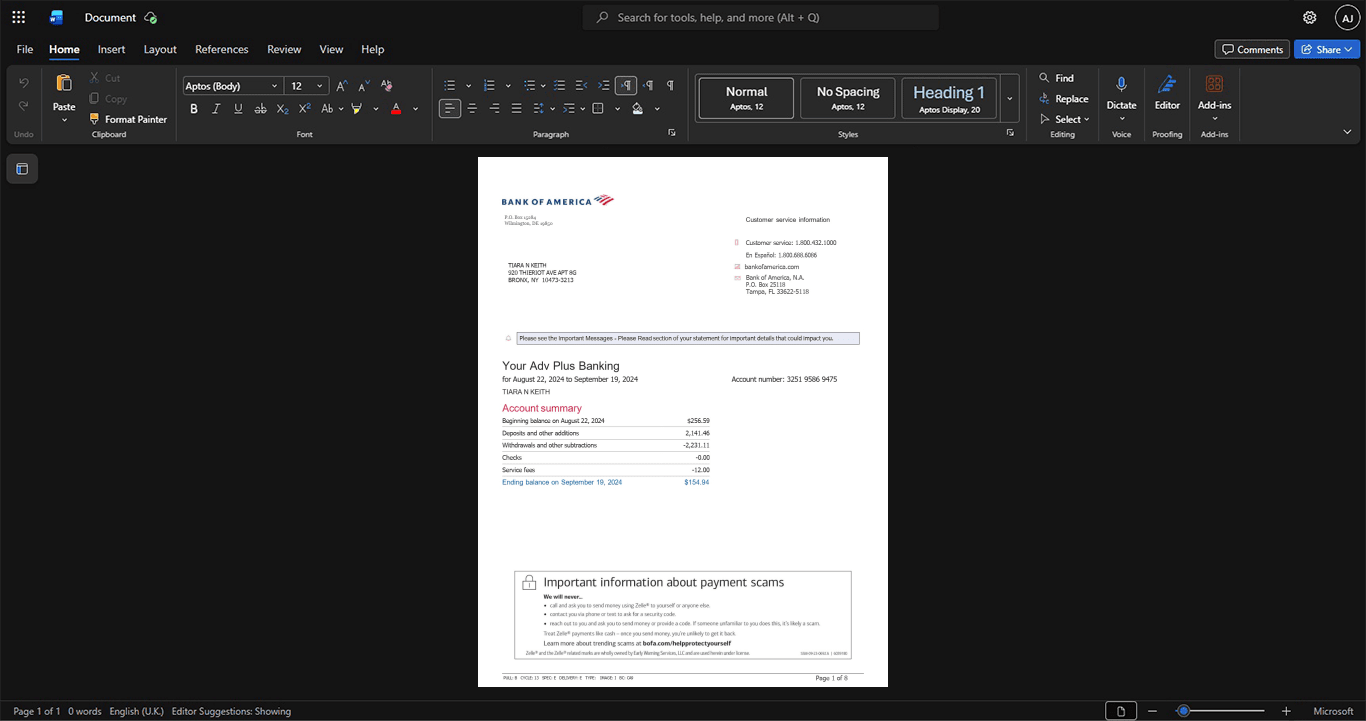
Task: Click the Increase Indent icon
Action: 604,86
